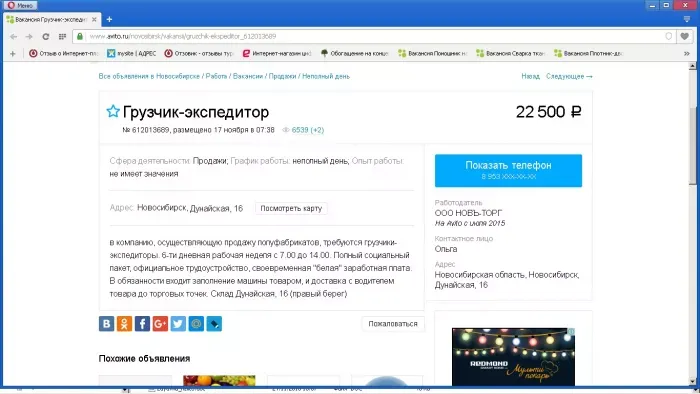Add bookmark with bookmarks bar plus

tap(12, 54)
